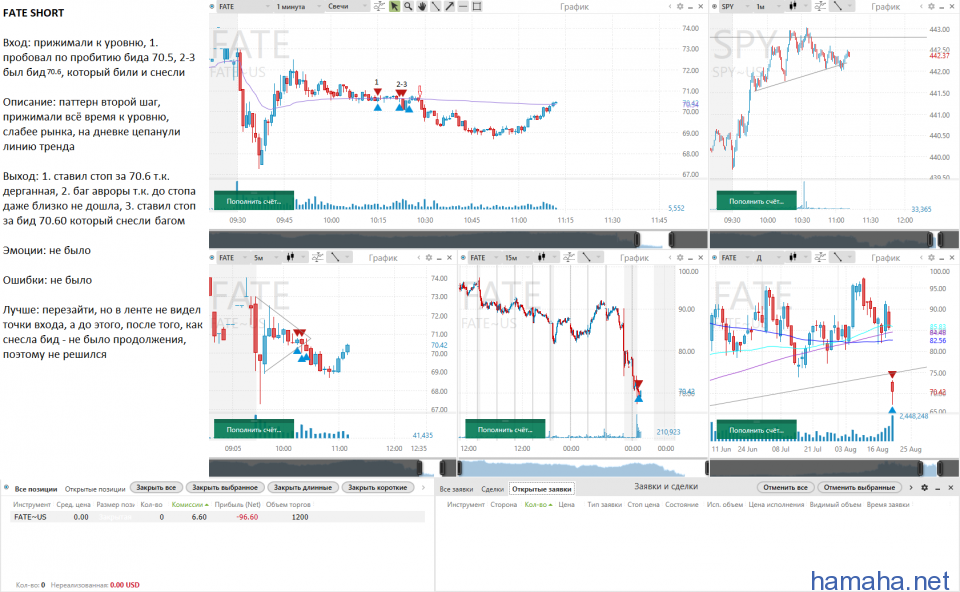Switch to the Сделки tab

click(492, 489)
